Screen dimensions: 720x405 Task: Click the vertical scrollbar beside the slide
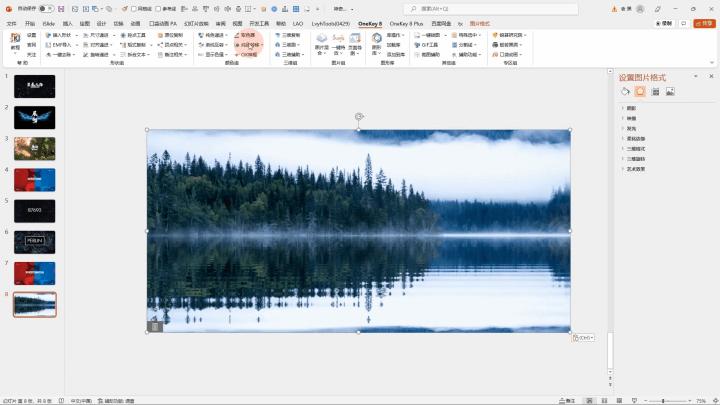[x=610, y=220]
